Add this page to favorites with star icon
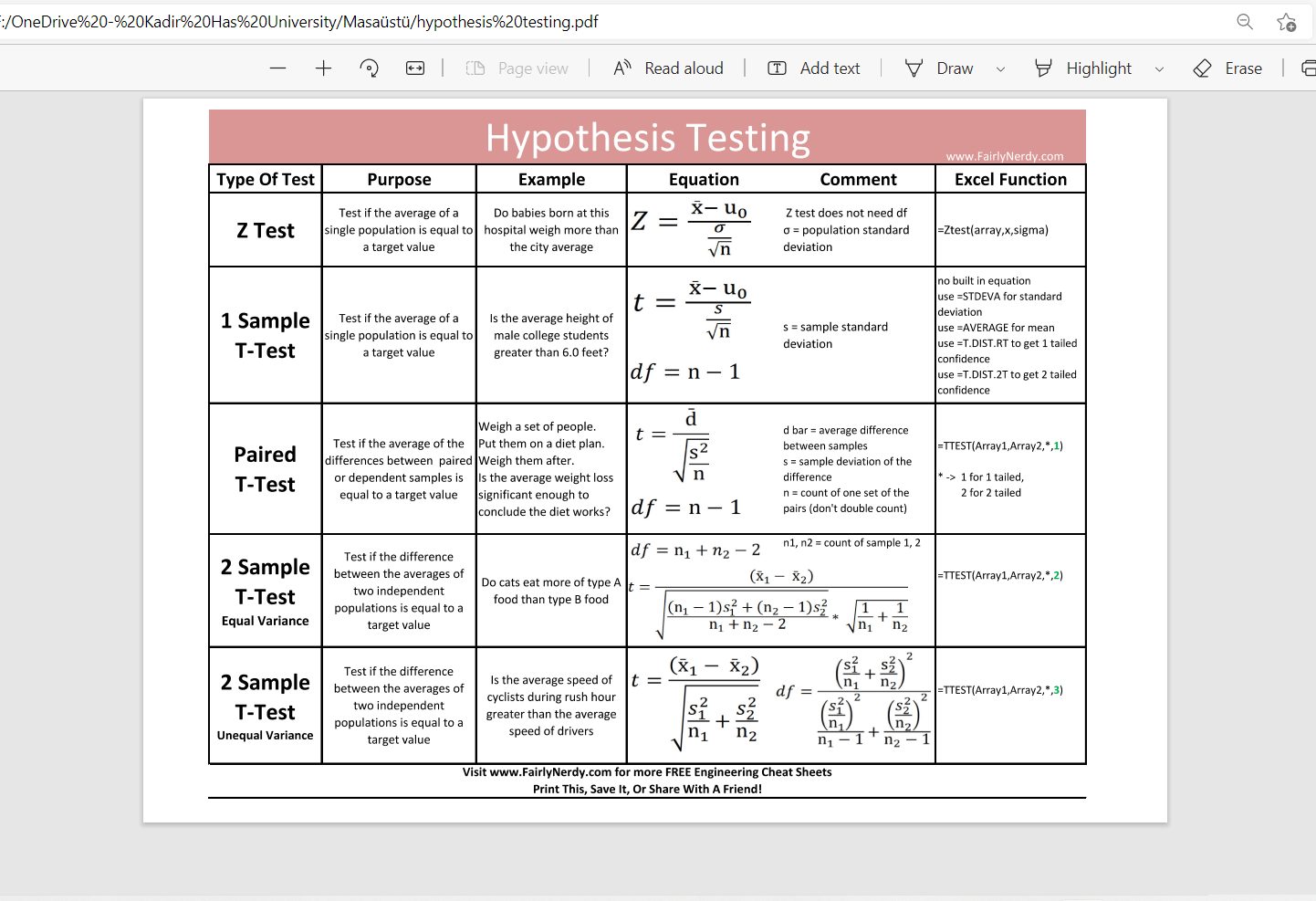 1287,22
